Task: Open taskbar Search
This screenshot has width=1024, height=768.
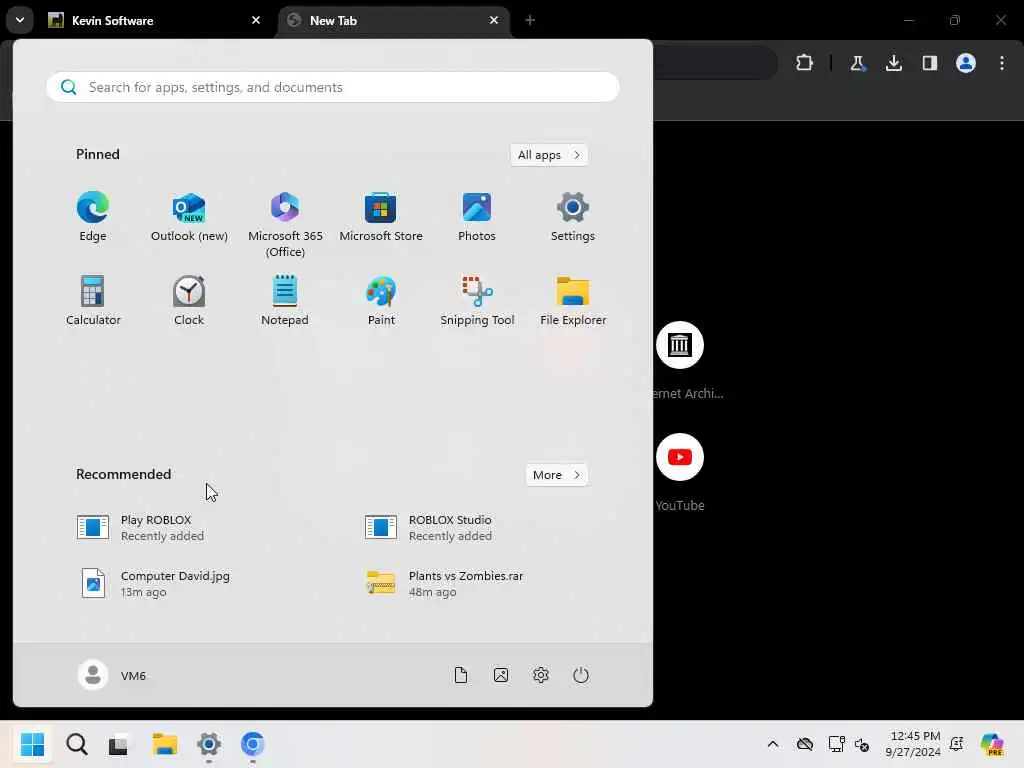Action: pos(76,744)
